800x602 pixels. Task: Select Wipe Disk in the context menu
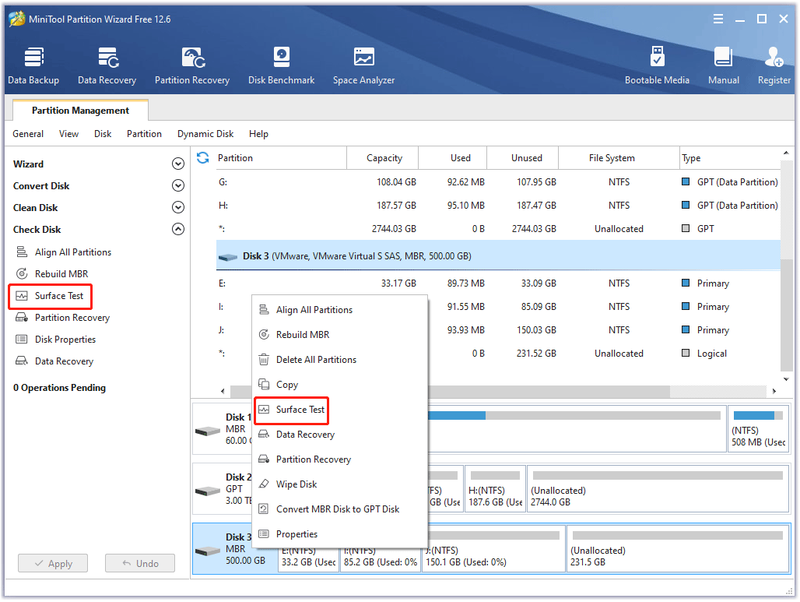(296, 485)
